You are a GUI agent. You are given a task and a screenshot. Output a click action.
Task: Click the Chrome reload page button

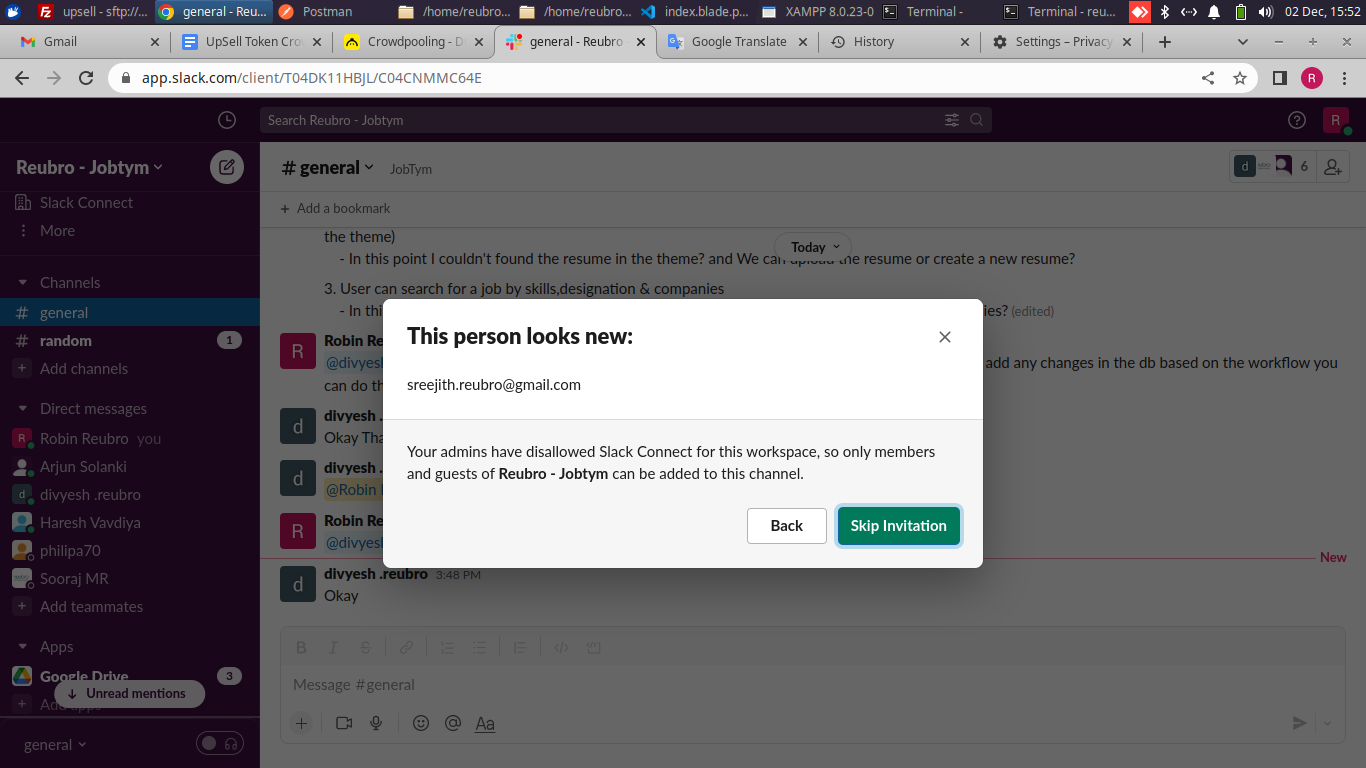[x=86, y=78]
